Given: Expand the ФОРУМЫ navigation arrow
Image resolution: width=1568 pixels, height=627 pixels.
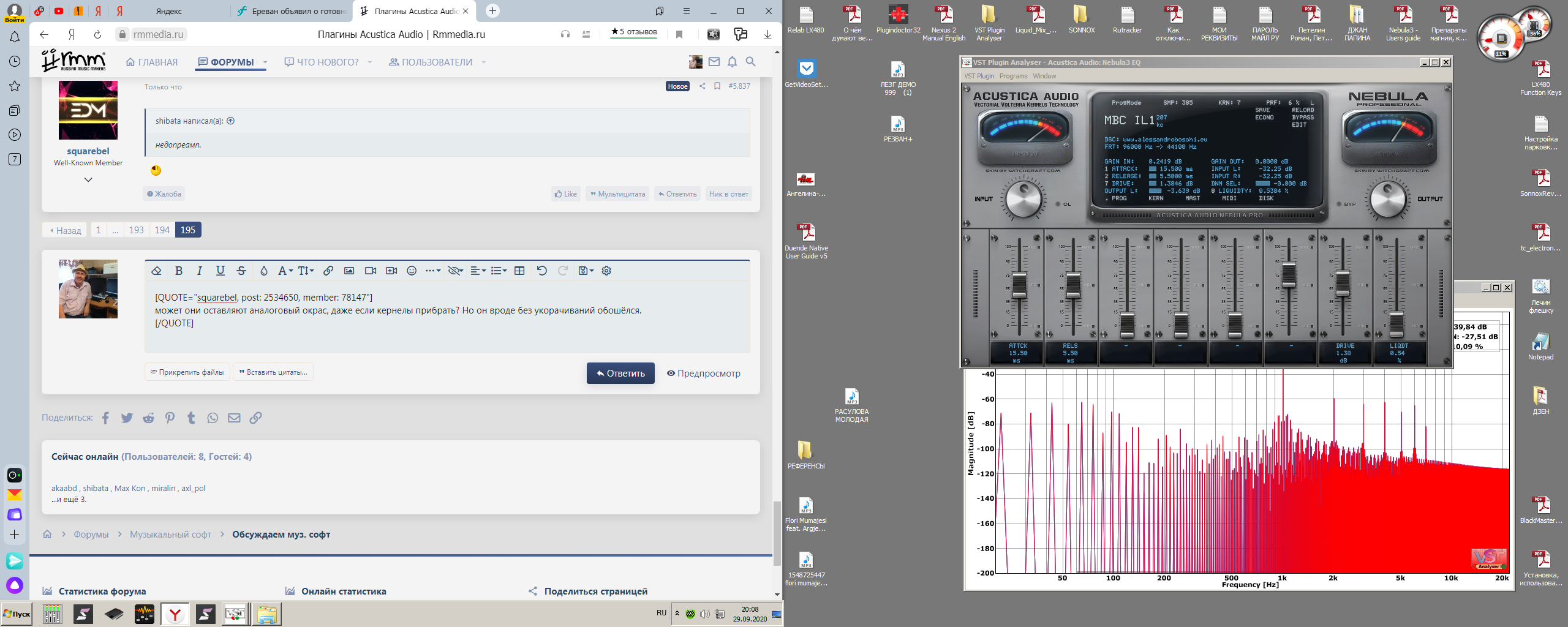Looking at the screenshot, I should 265,62.
